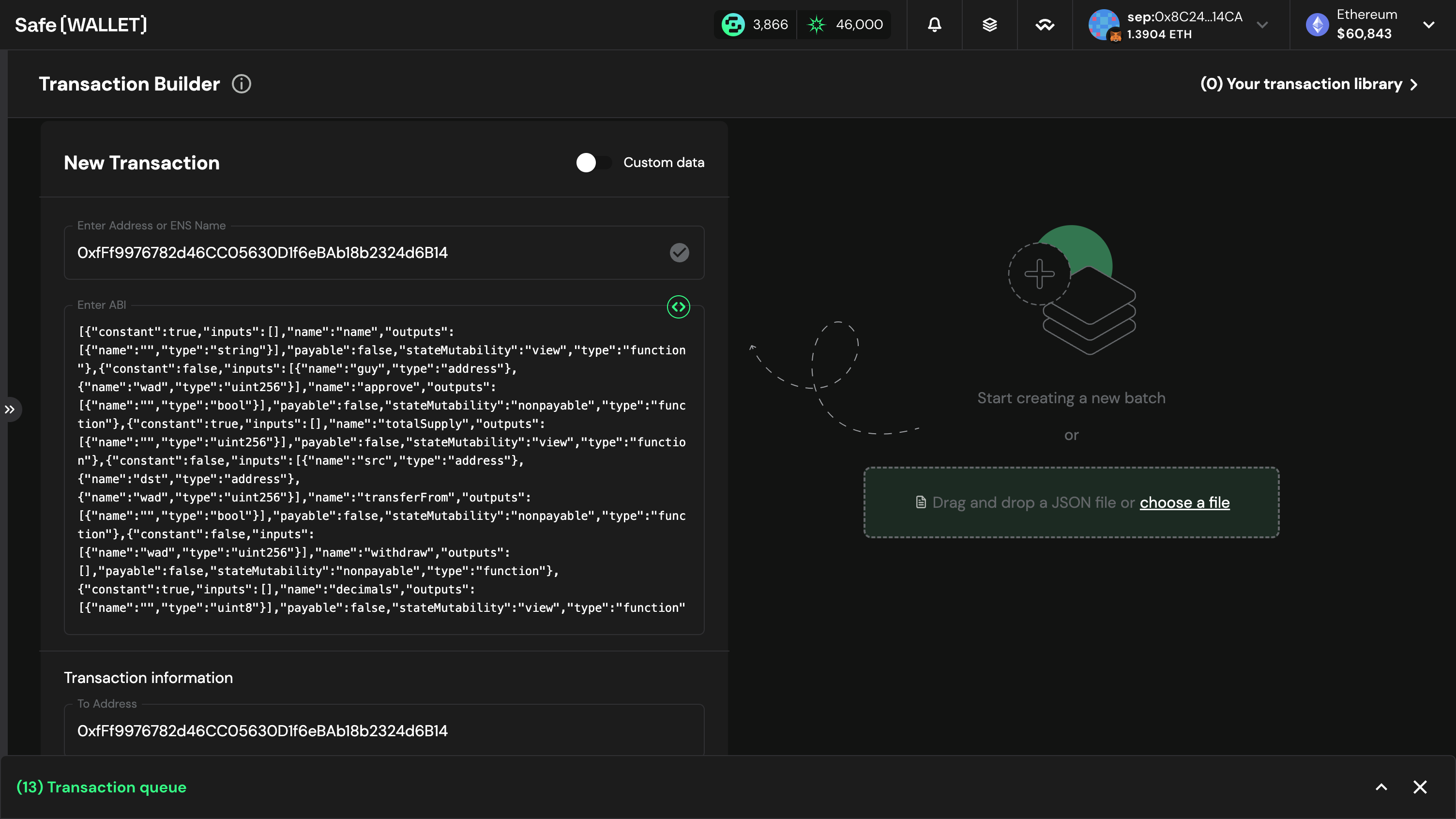Expand the Transaction queue panel
The height and width of the screenshot is (819, 1456).
(1381, 787)
